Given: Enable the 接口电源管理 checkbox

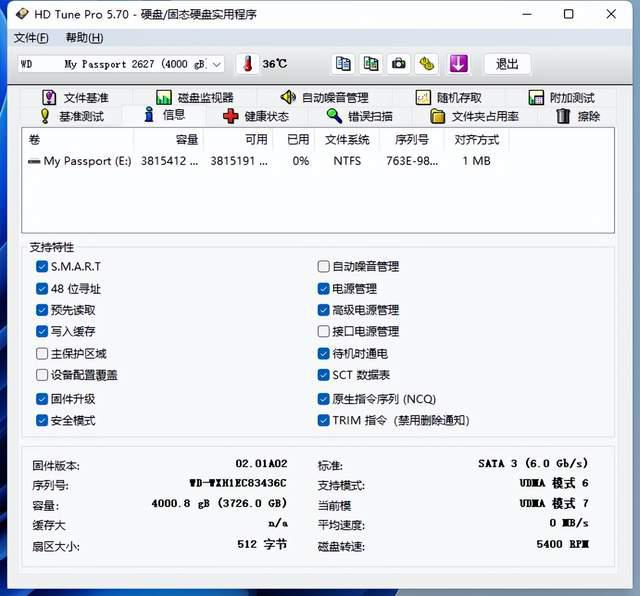Looking at the screenshot, I should [323, 331].
